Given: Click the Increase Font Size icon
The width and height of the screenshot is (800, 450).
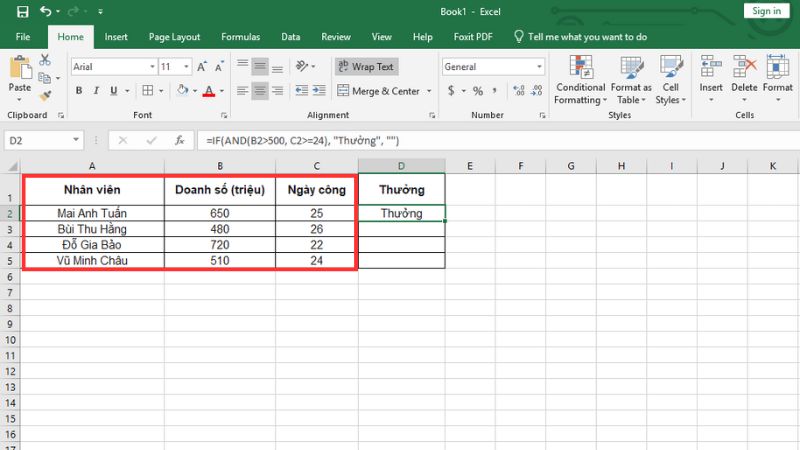Looking at the screenshot, I should (204, 67).
